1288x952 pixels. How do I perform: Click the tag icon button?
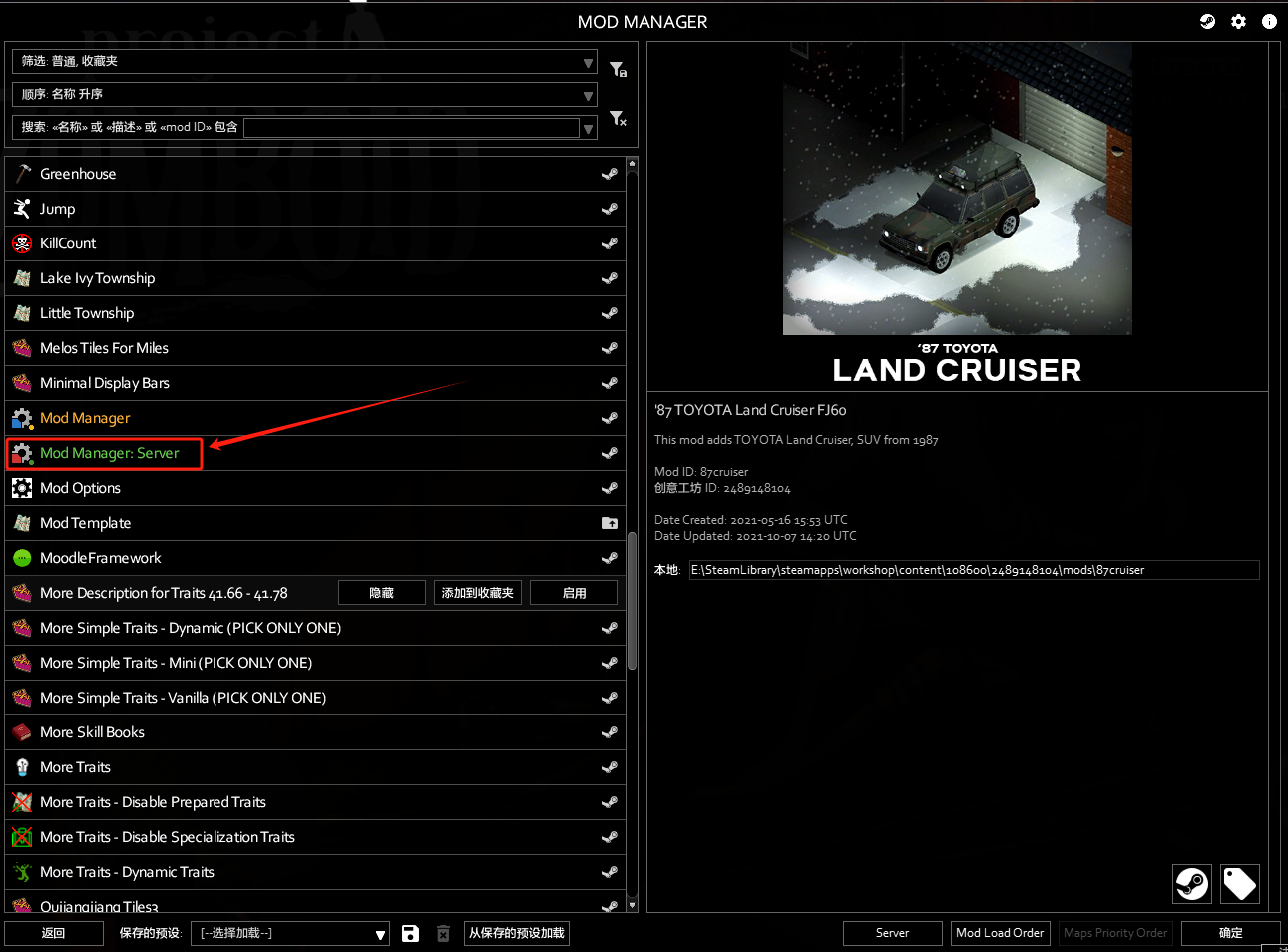coord(1240,884)
